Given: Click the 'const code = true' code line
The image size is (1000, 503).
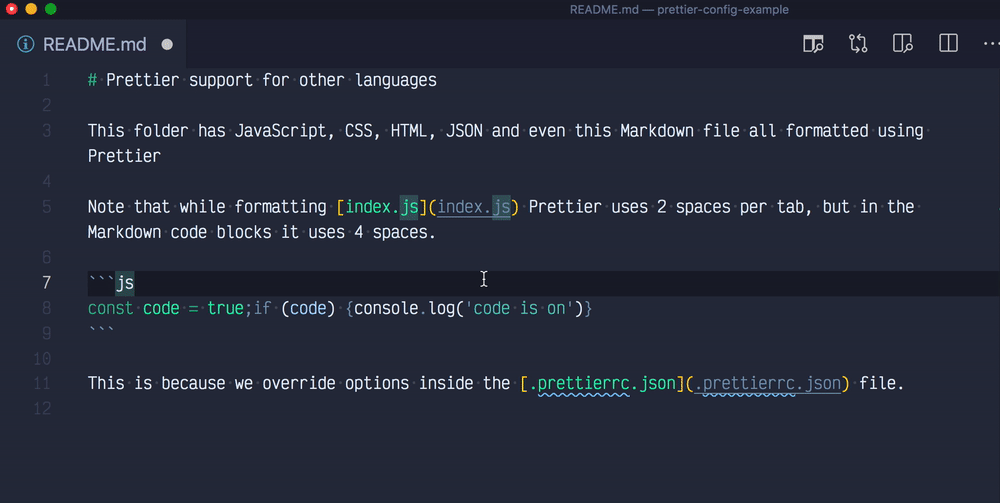Looking at the screenshot, I should click(340, 309).
